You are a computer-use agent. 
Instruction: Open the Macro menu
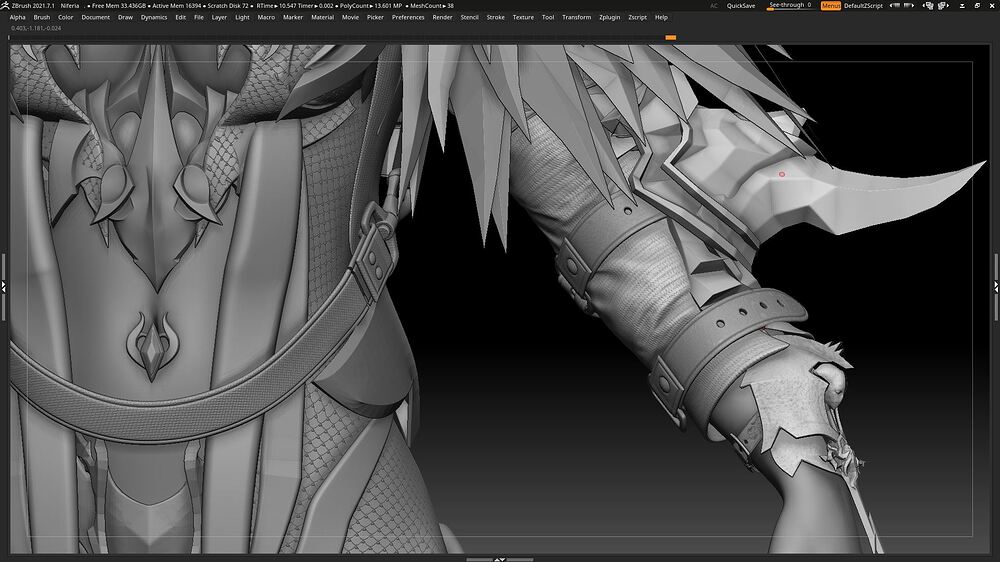[266, 17]
